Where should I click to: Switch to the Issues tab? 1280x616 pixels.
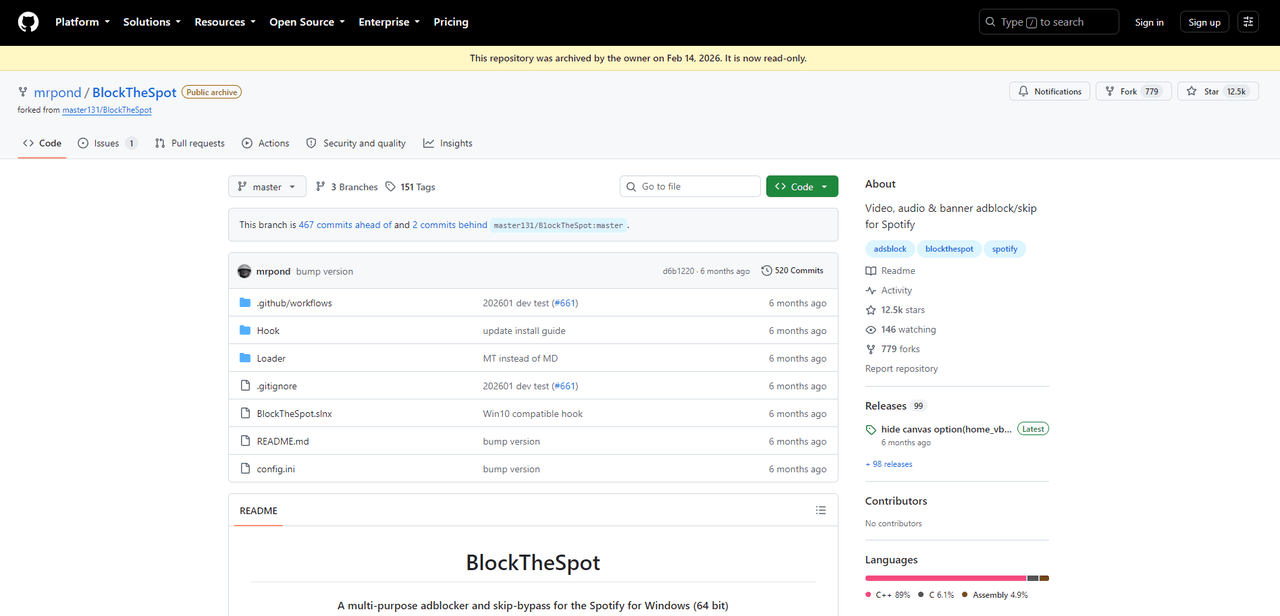pyautogui.click(x=107, y=143)
